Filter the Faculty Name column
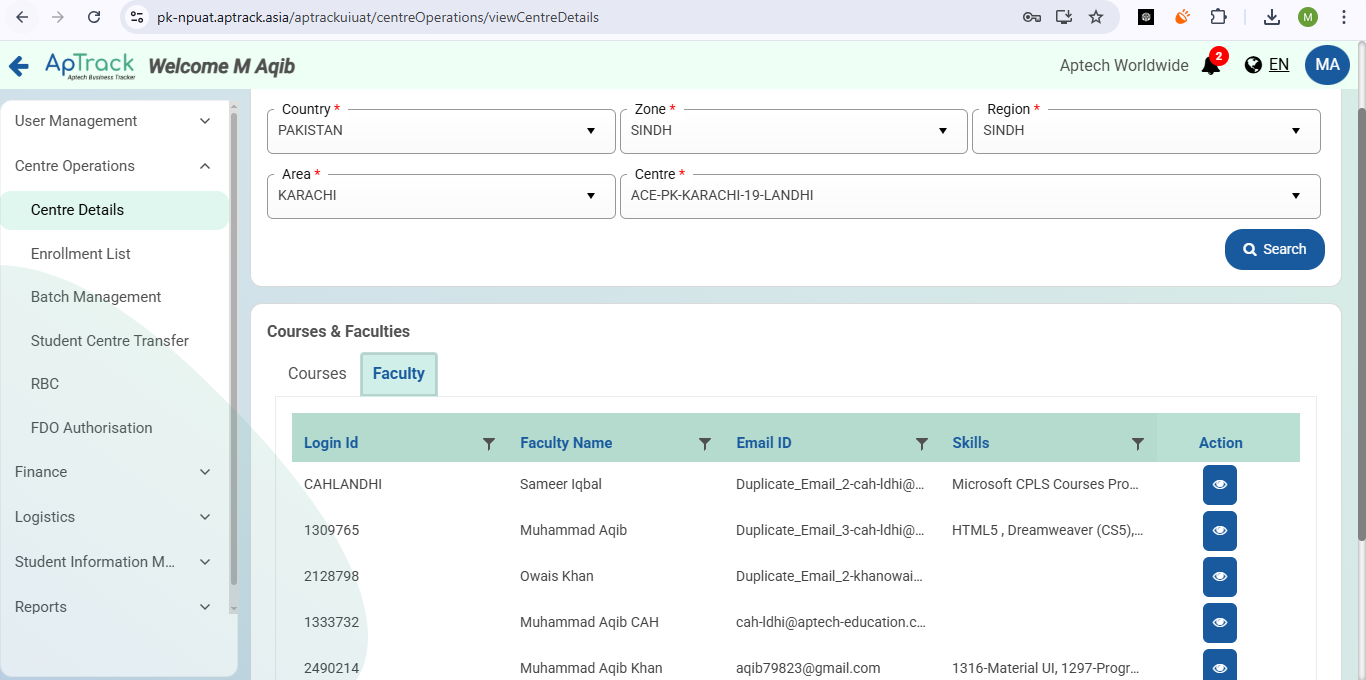This screenshot has height=680, width=1366. click(x=705, y=443)
